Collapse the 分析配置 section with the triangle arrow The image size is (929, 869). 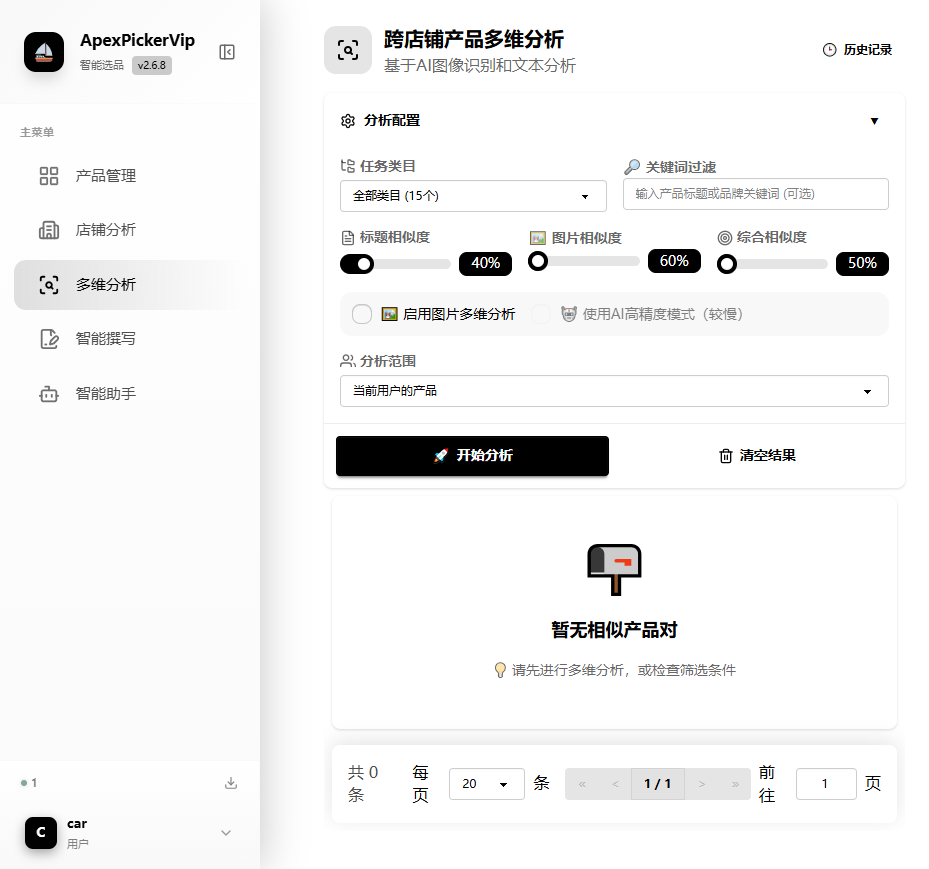click(874, 121)
